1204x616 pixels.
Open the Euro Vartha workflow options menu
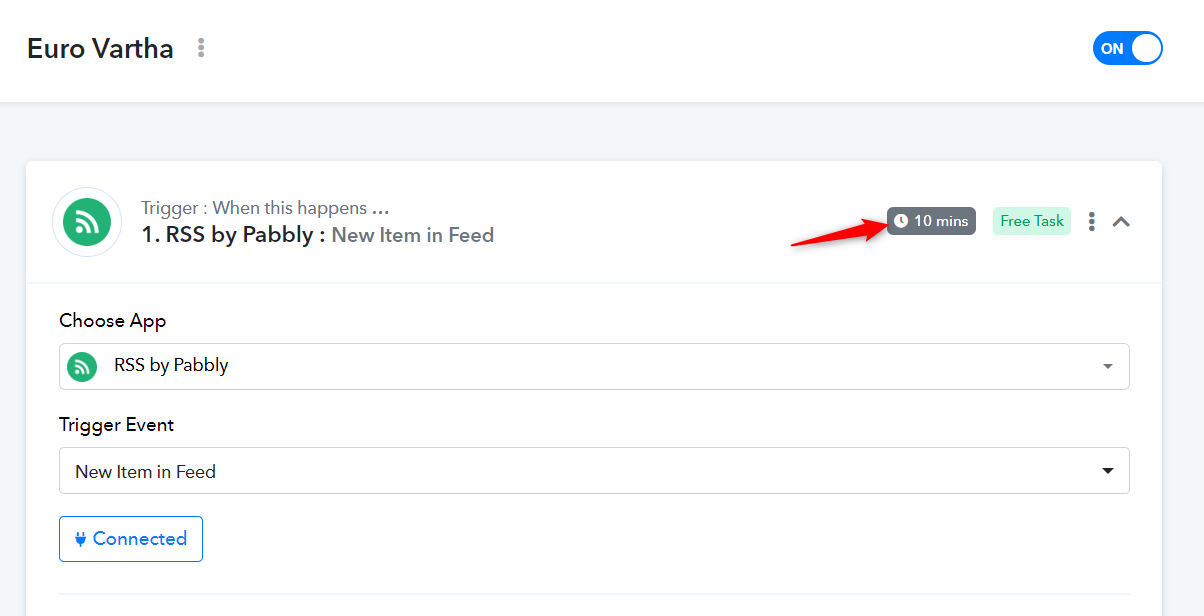(201, 48)
